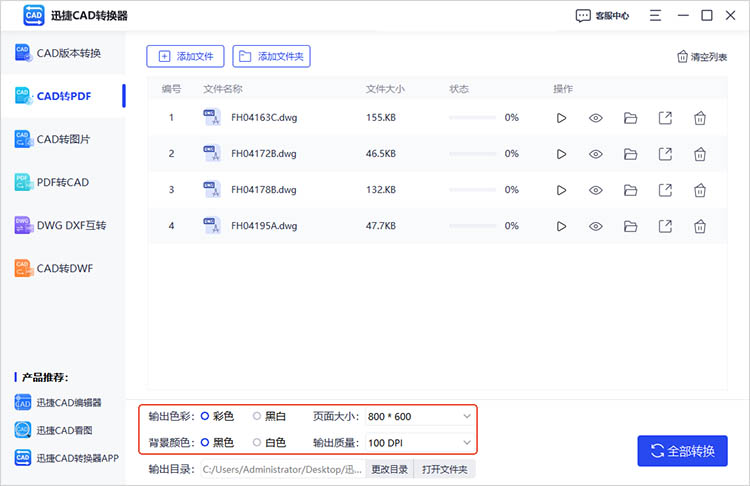Open the 输出质量 100 DPI dropdown
The width and height of the screenshot is (750, 486).
click(x=419, y=443)
